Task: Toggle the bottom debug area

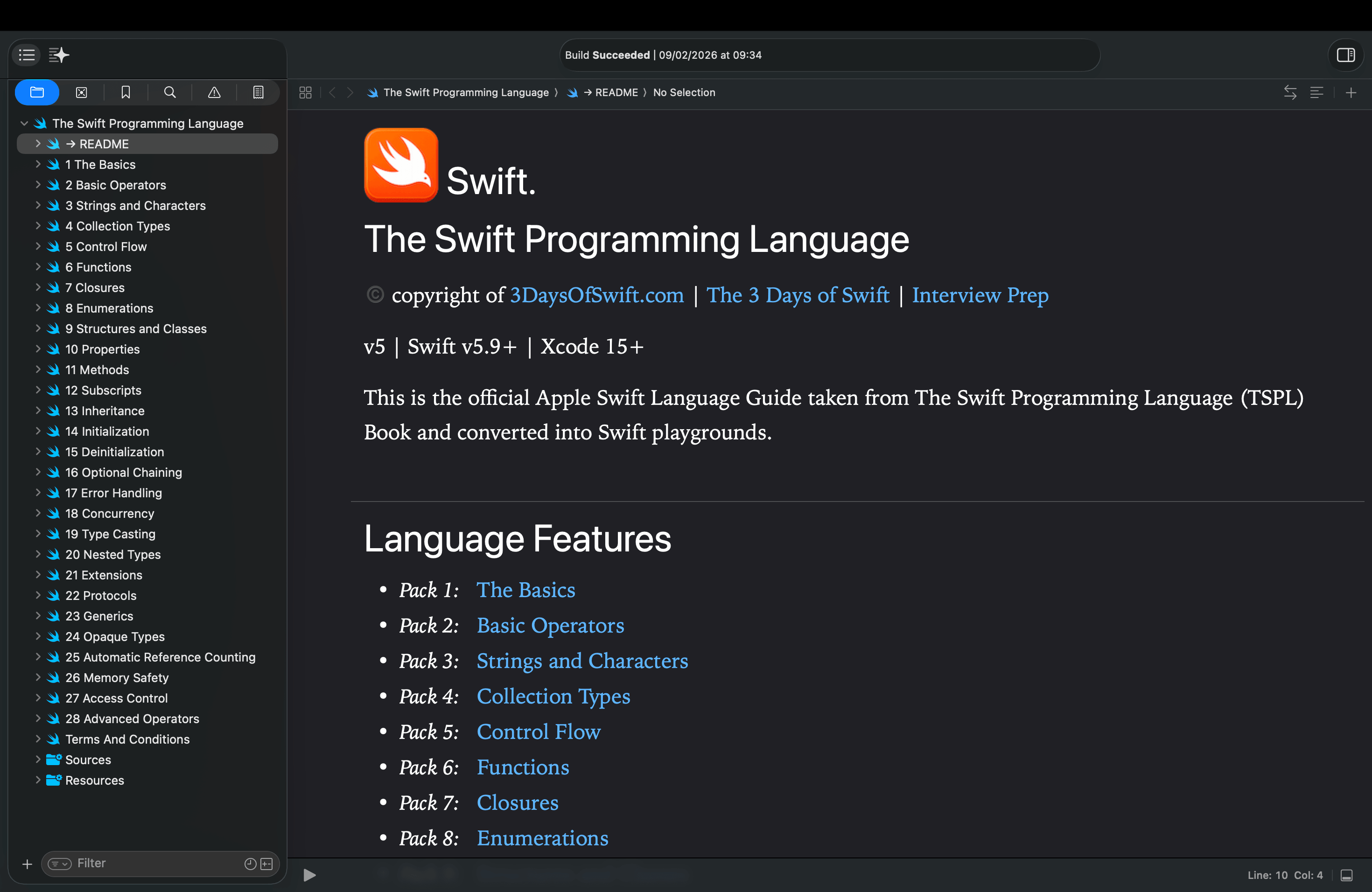Action: pos(1347,875)
